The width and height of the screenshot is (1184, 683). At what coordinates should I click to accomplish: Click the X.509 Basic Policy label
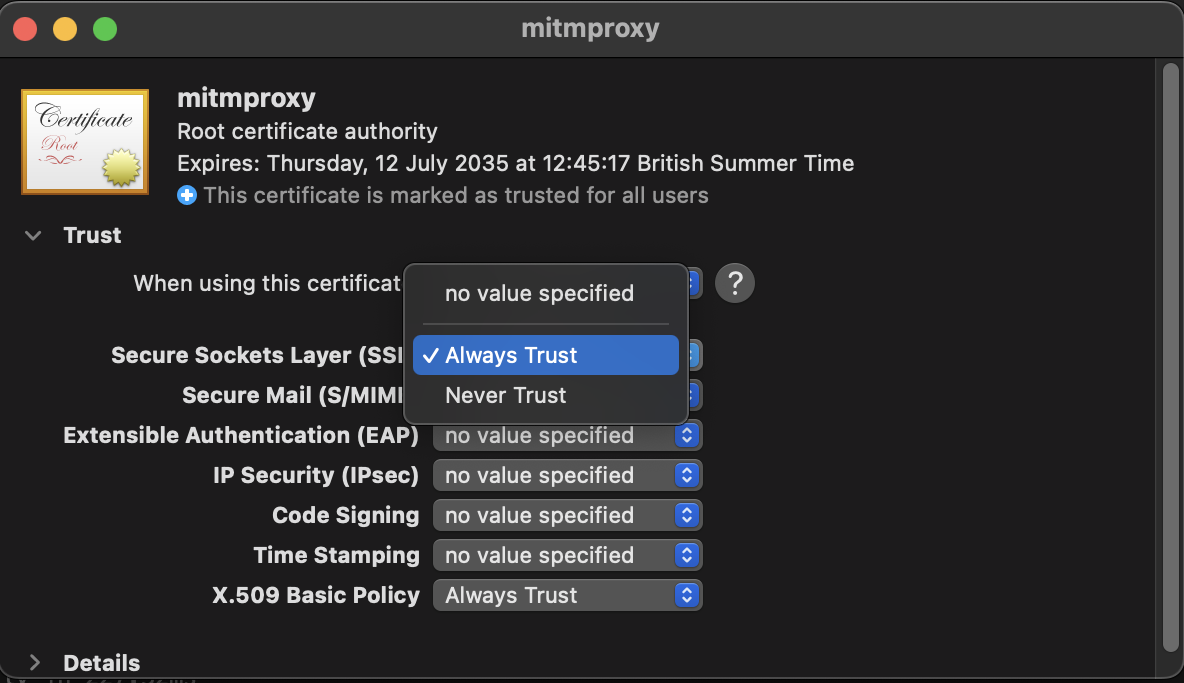316,595
